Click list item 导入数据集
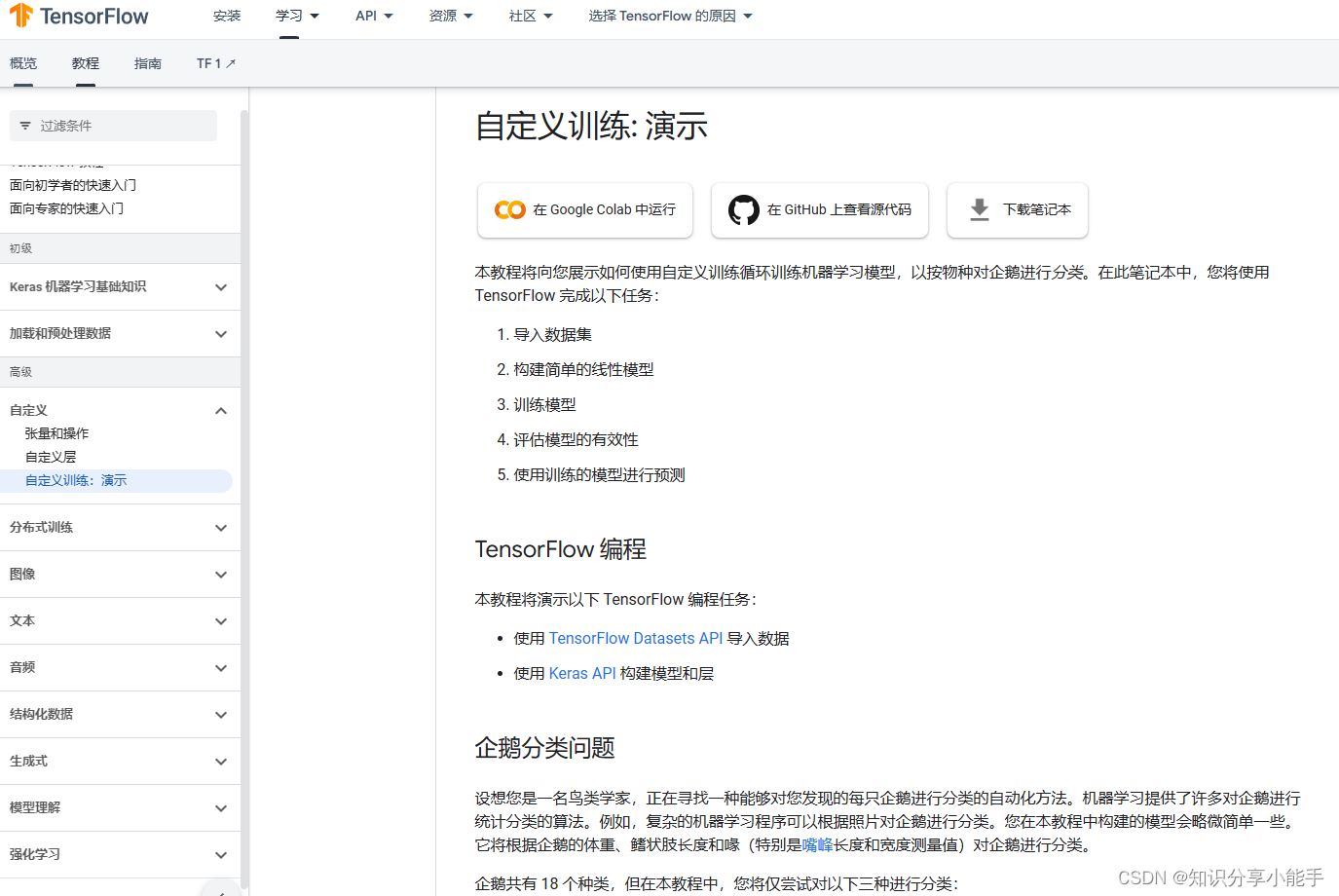1339x896 pixels. [x=552, y=335]
